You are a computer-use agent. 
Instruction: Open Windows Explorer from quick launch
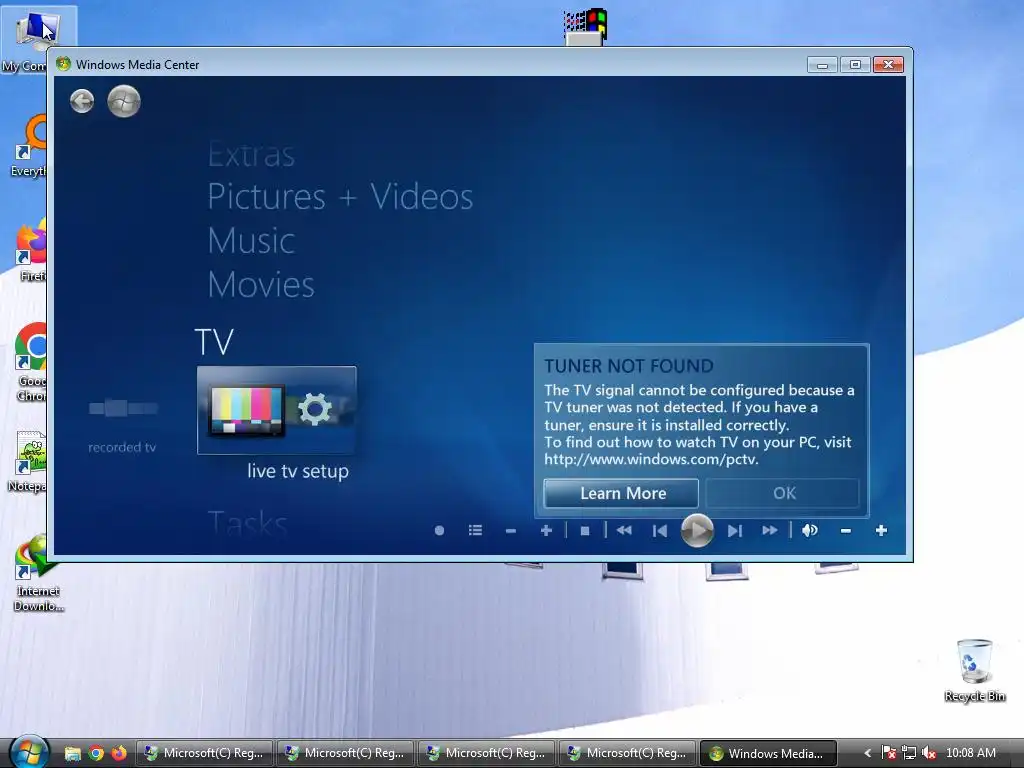coord(72,754)
